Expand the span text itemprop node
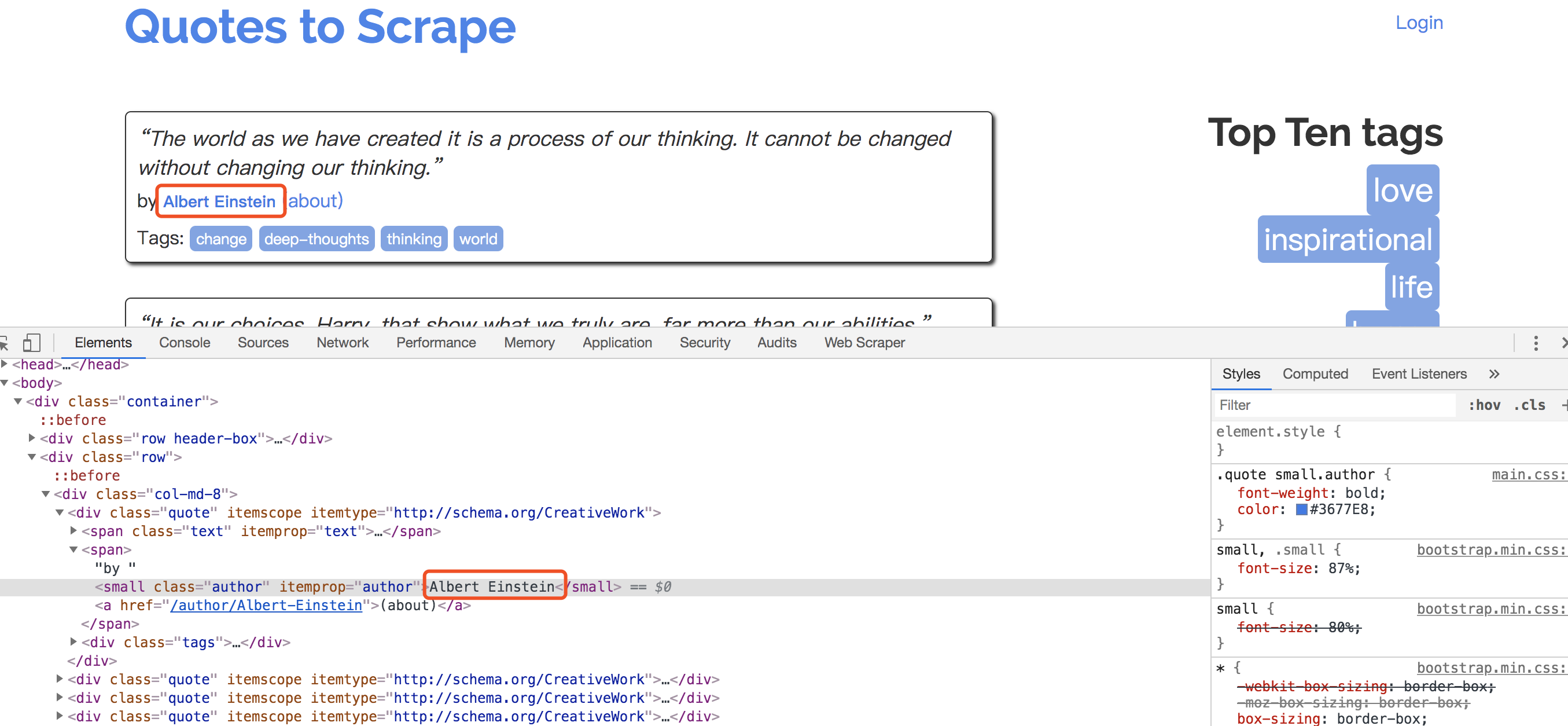 pos(73,530)
